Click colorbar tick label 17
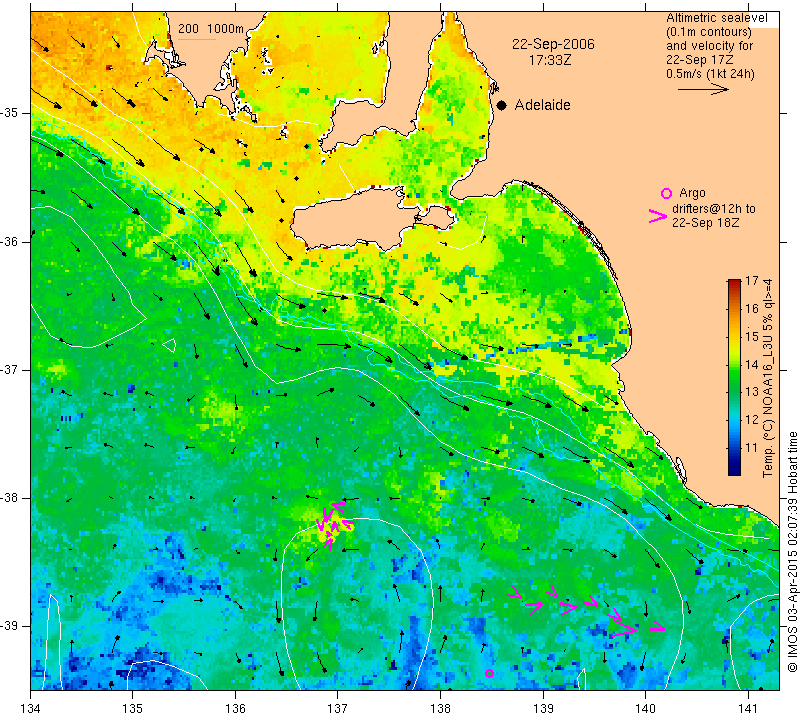800x720 pixels. (x=752, y=281)
